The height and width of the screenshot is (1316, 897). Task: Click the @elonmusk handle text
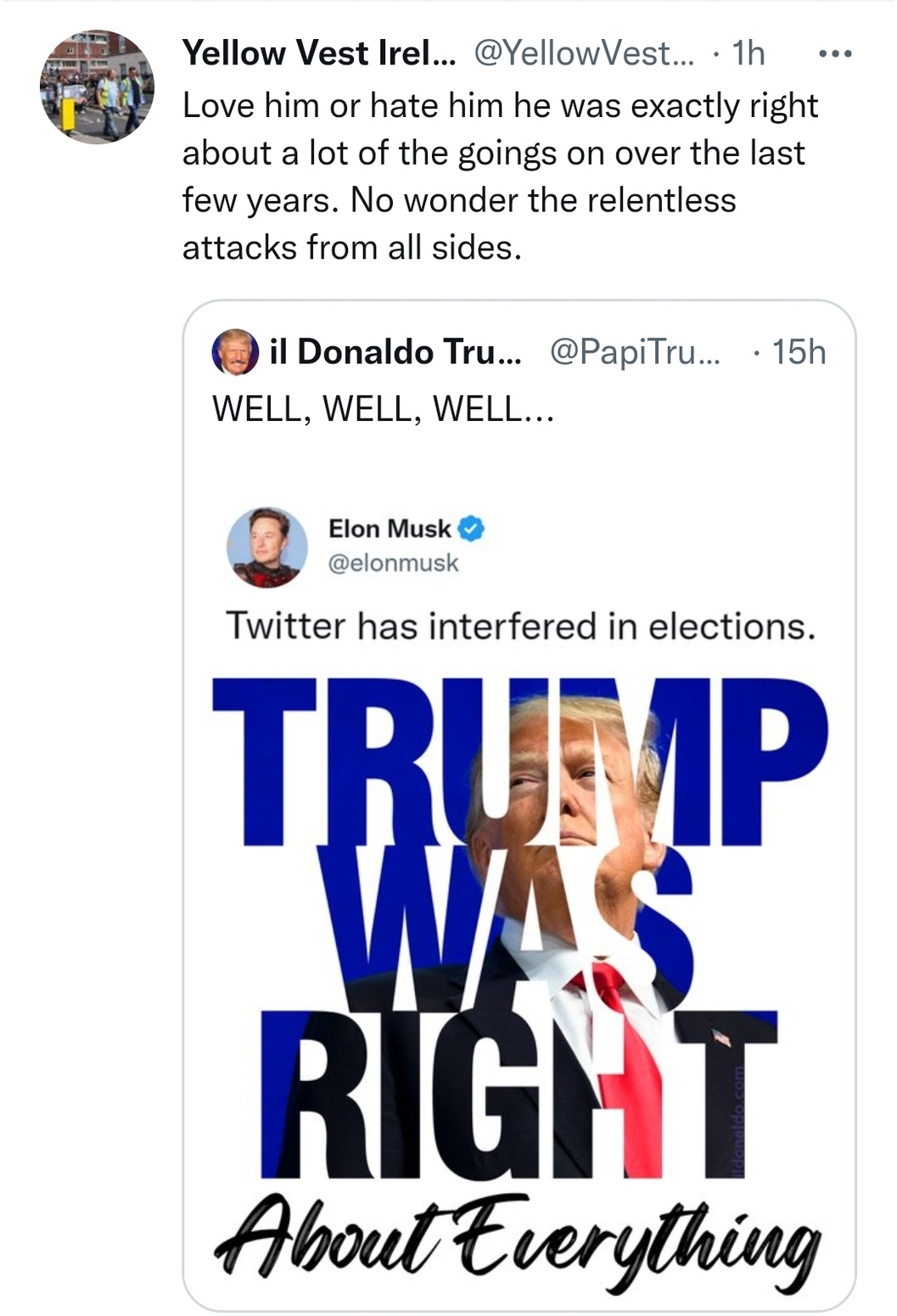coord(393,563)
